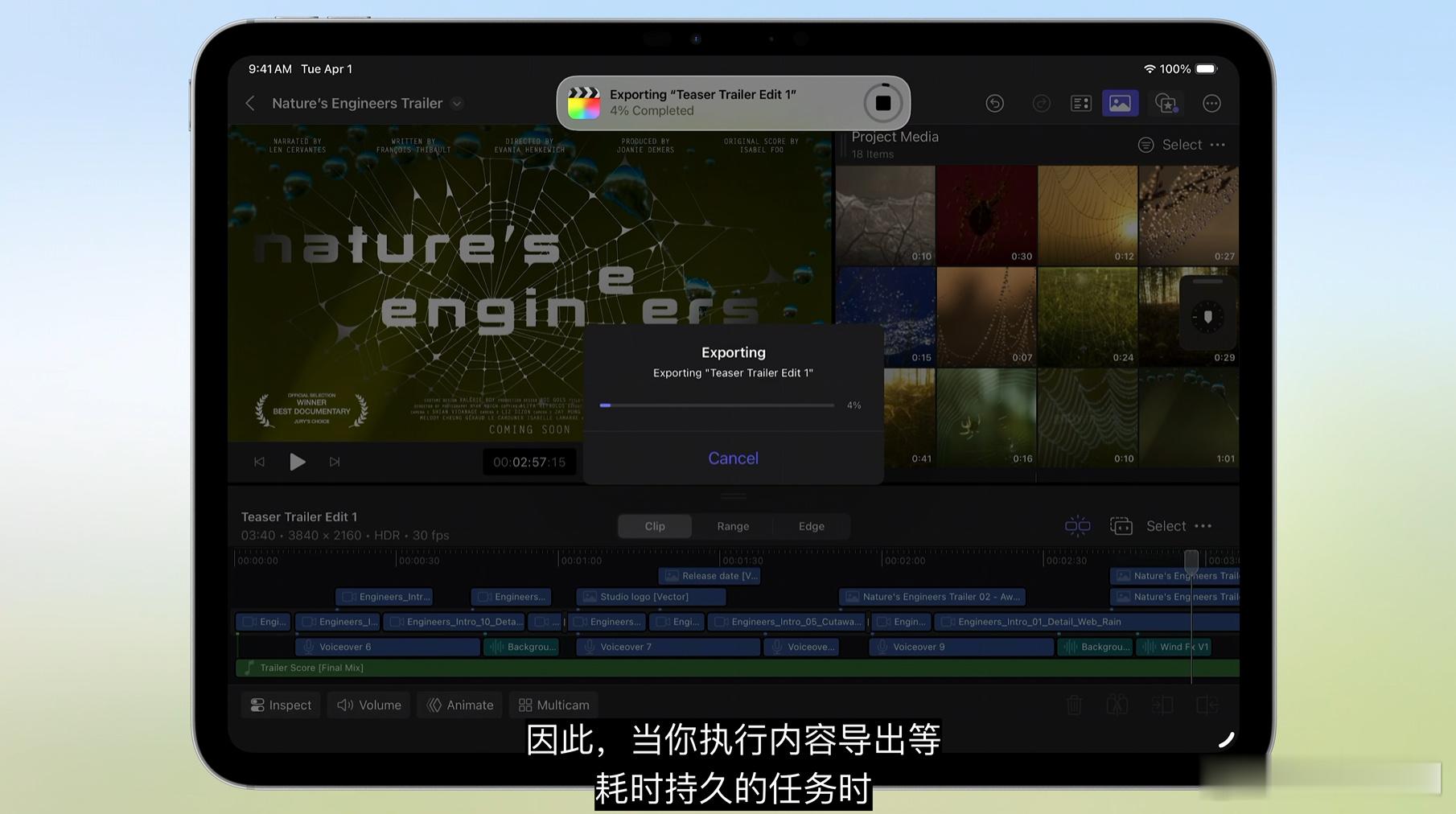The image size is (1456, 814).
Task: Select the 0:27 dewdrop branch thumbnail
Action: [1189, 216]
